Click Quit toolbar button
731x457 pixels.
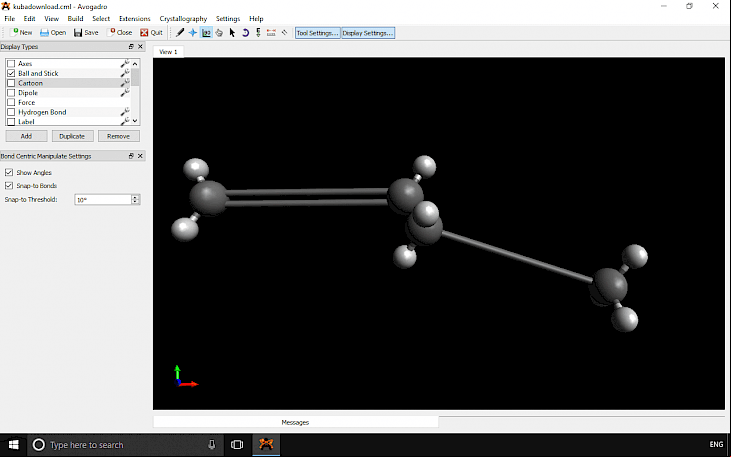point(152,33)
